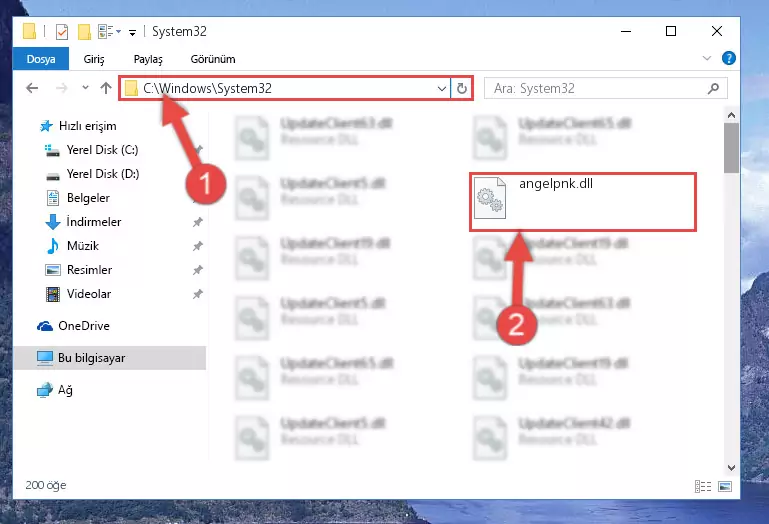Open Customize Quick Access Toolbar dropdown
The width and height of the screenshot is (769, 524).
[132, 33]
